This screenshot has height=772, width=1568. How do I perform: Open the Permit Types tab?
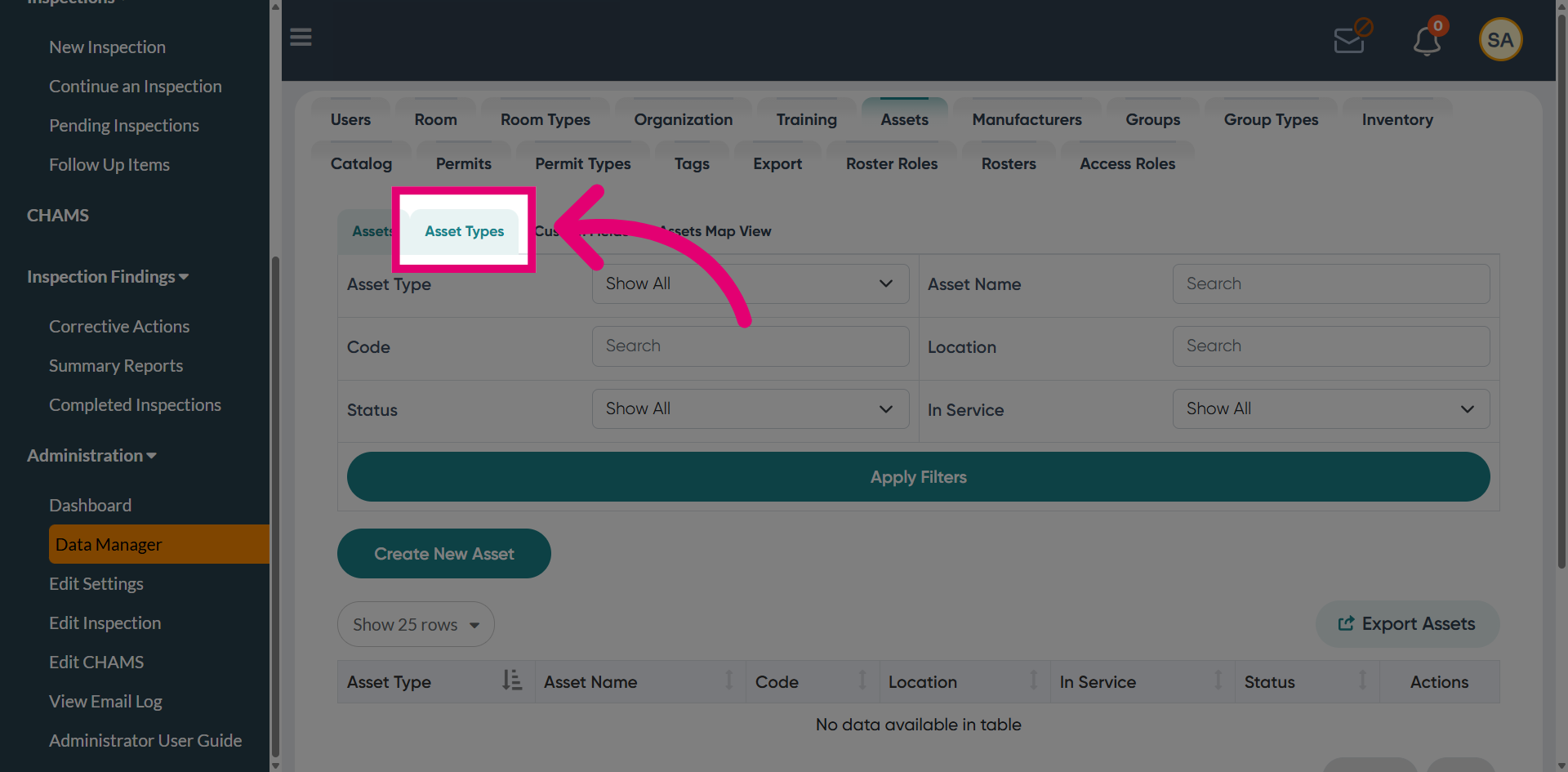(582, 163)
